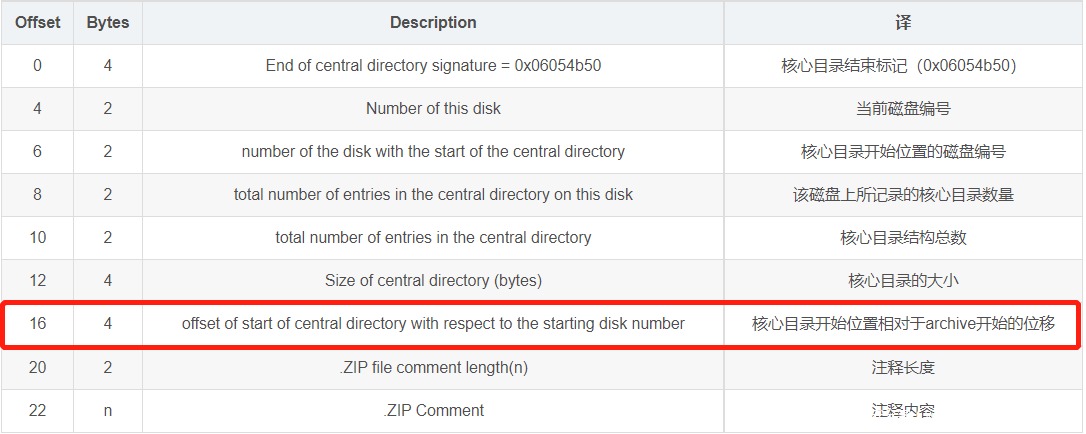Select the text '核心目录结束标记（0x06054b50）'

tap(903, 66)
